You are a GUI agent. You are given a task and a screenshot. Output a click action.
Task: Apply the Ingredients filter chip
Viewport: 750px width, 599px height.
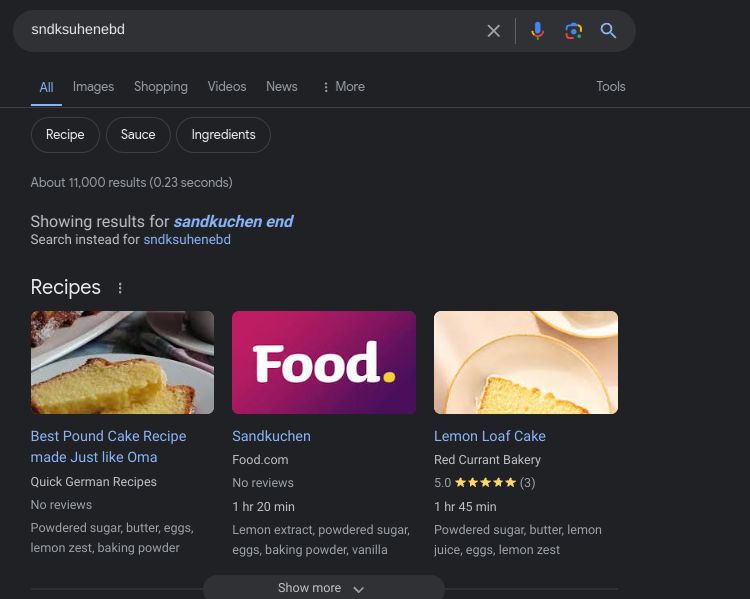223,135
